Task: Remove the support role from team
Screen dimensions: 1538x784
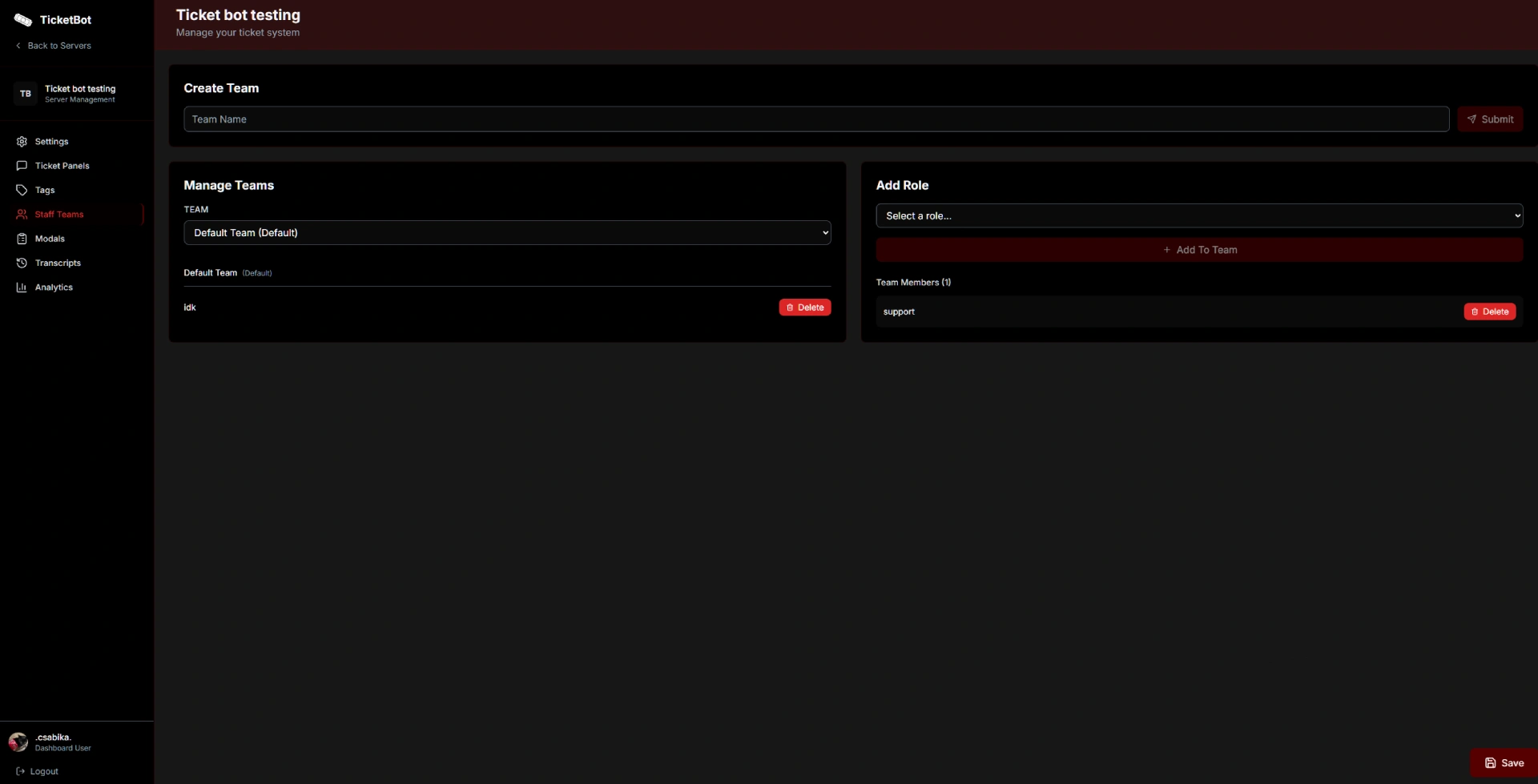Action: pos(1489,312)
